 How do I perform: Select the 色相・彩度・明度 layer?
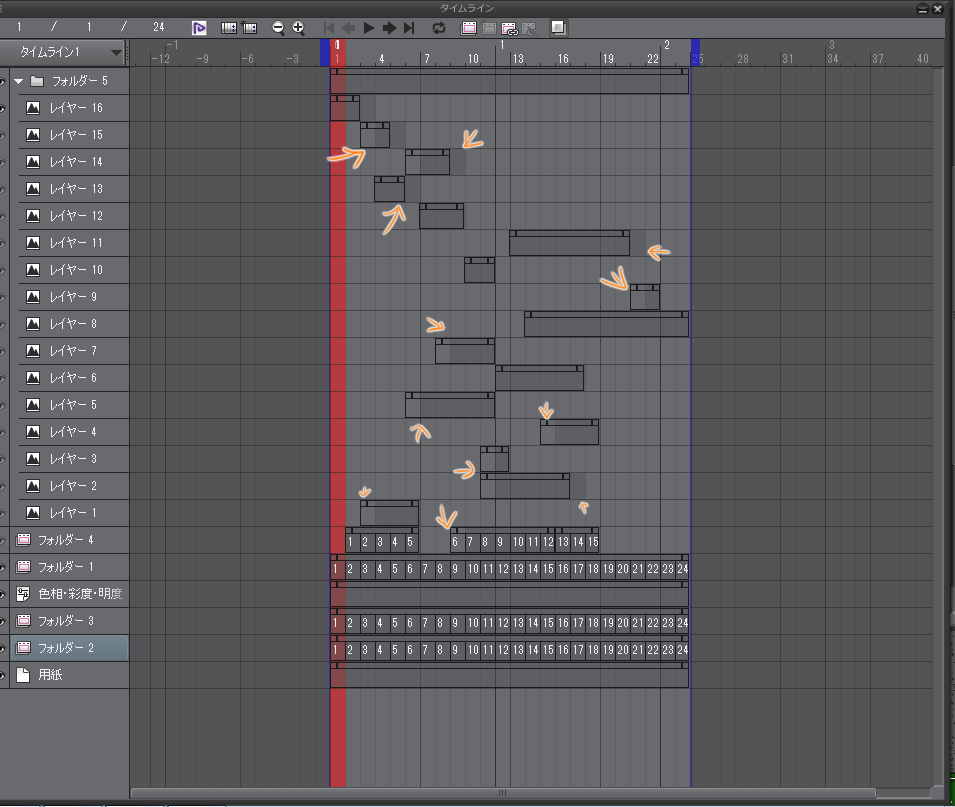[80, 594]
